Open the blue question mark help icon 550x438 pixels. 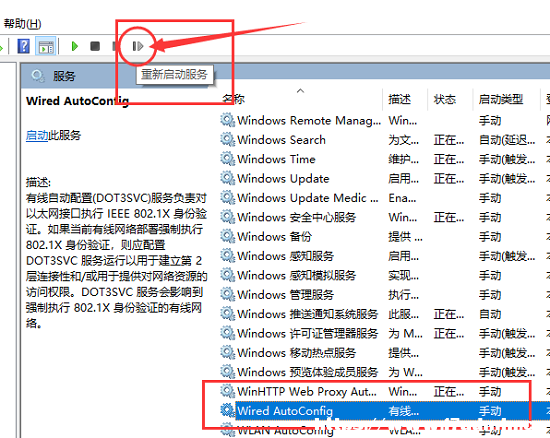pyautogui.click(x=24, y=46)
